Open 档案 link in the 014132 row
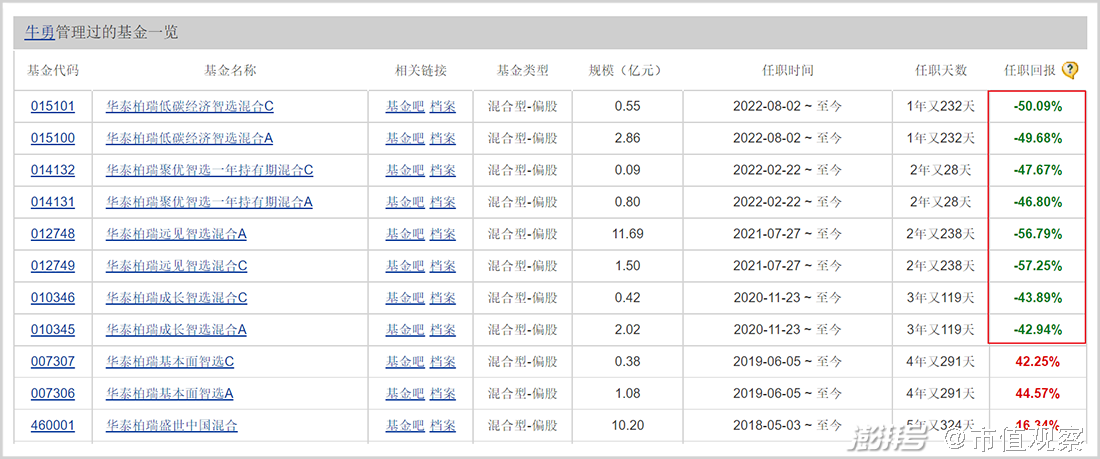 pos(443,170)
